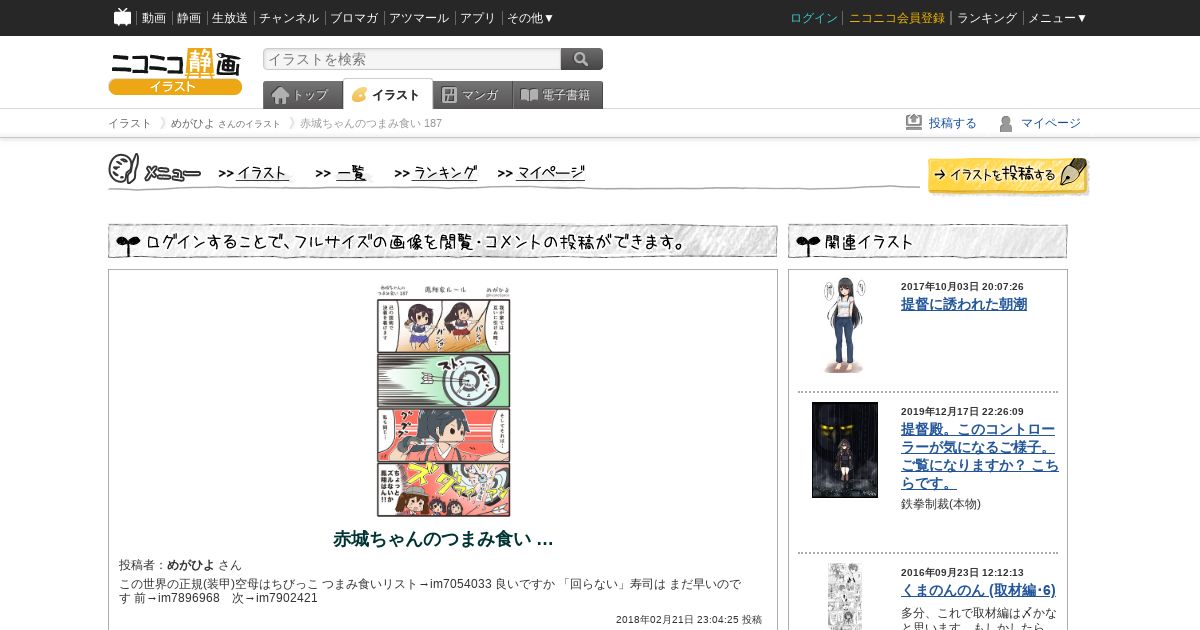Open thumbnail for 提督に誘われた朝潮

pos(845,326)
